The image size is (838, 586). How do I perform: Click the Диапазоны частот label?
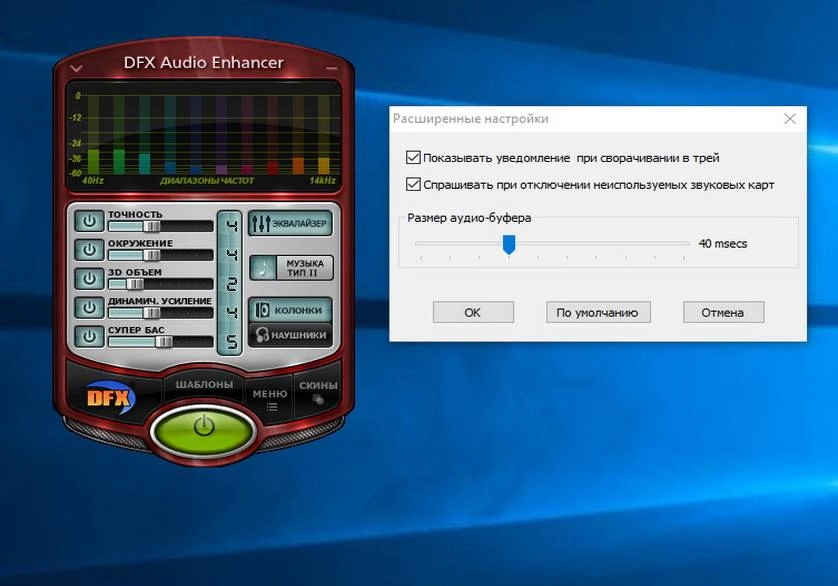207,181
